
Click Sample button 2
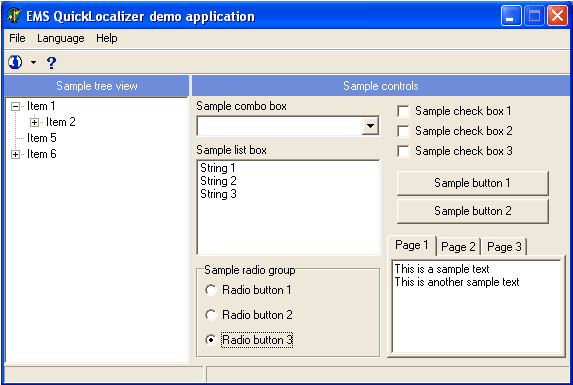pyautogui.click(x=473, y=211)
